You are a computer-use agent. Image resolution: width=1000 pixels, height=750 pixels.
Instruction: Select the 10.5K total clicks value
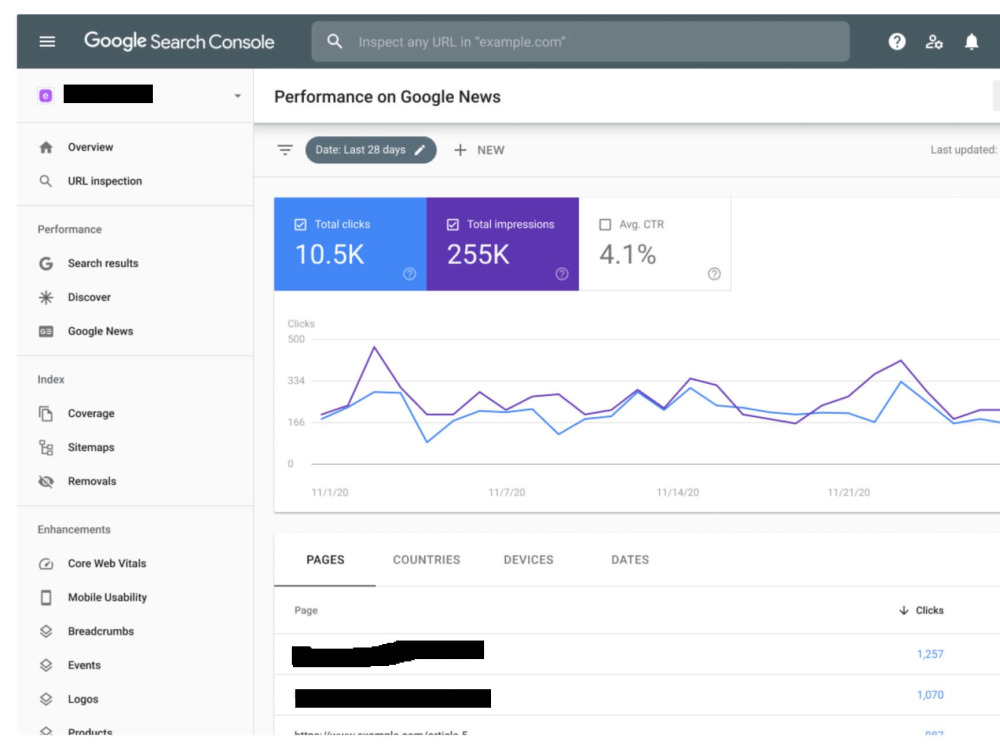pyautogui.click(x=329, y=254)
